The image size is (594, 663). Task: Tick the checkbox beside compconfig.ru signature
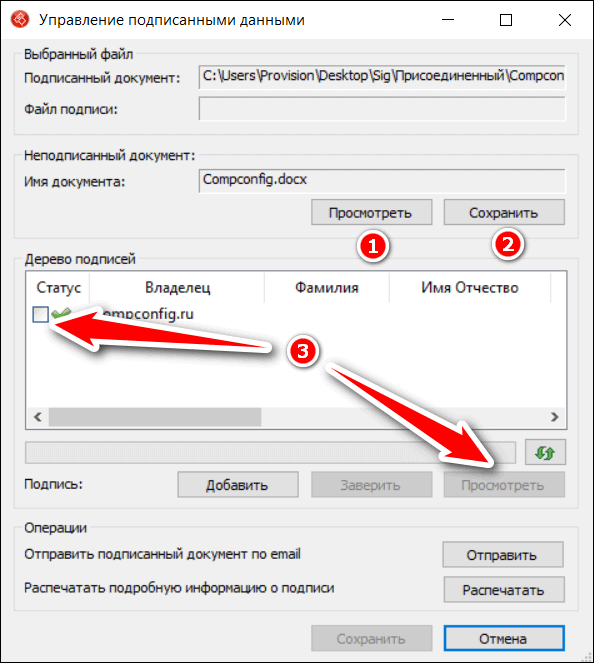pos(41,314)
